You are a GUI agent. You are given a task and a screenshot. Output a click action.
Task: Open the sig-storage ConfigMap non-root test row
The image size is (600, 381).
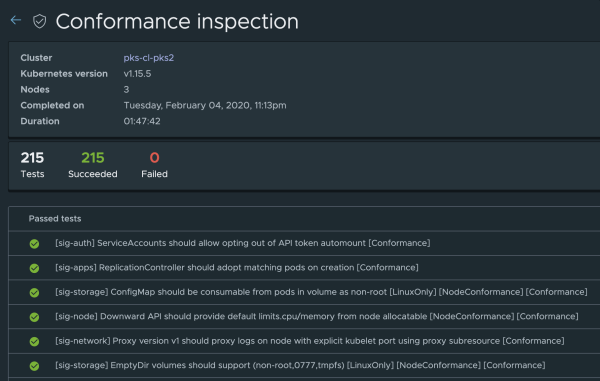point(304,292)
